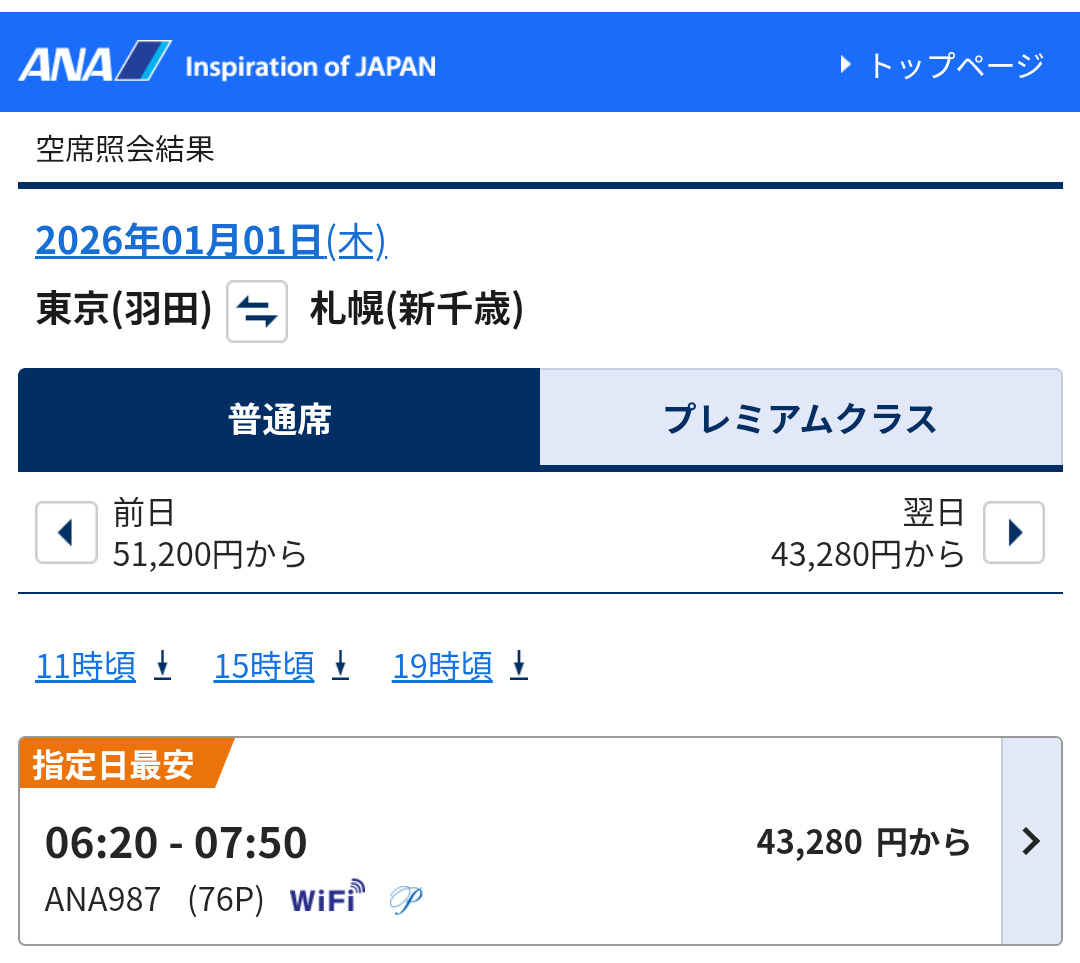Select the 06:20 - 07:50 flight

coord(176,842)
